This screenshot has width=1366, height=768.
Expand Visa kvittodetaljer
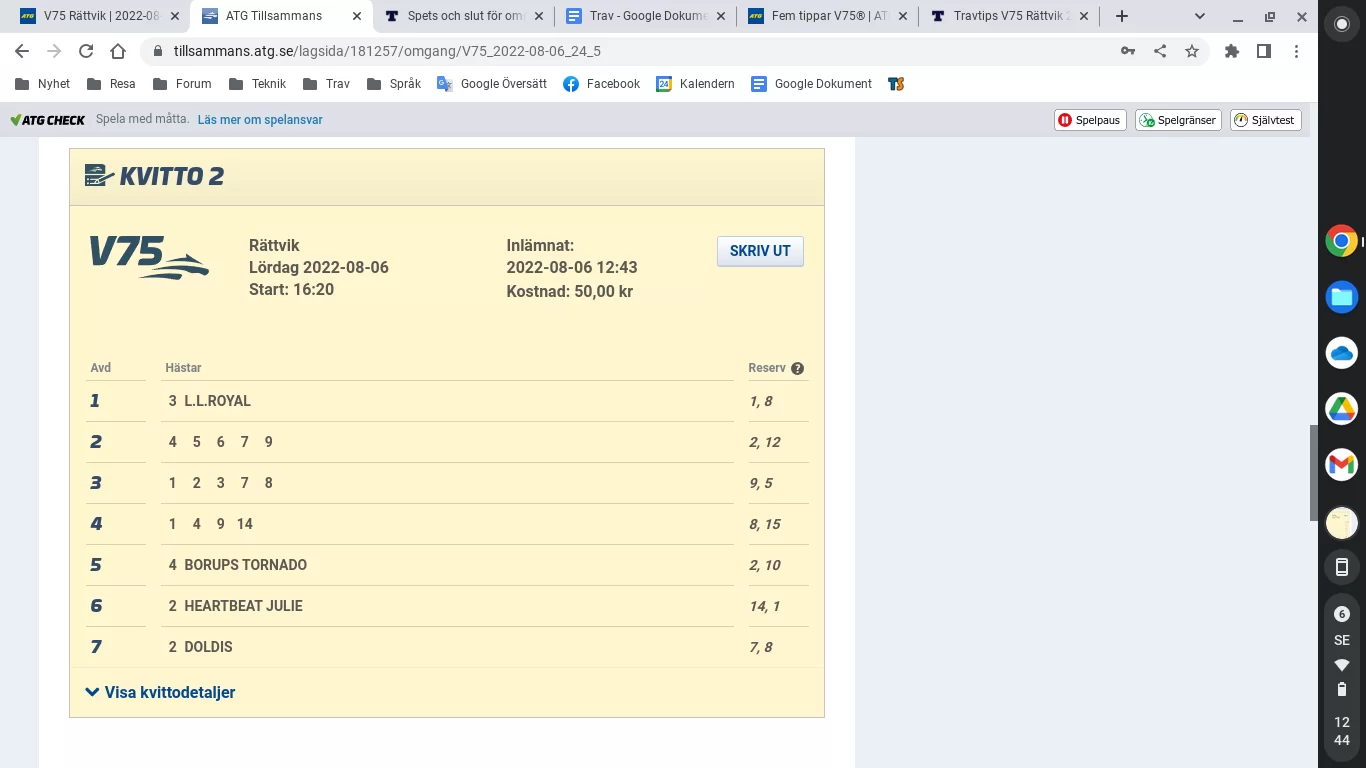point(159,692)
